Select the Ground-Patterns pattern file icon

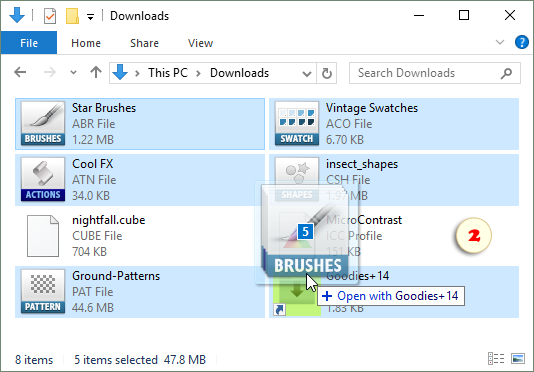[43, 292]
